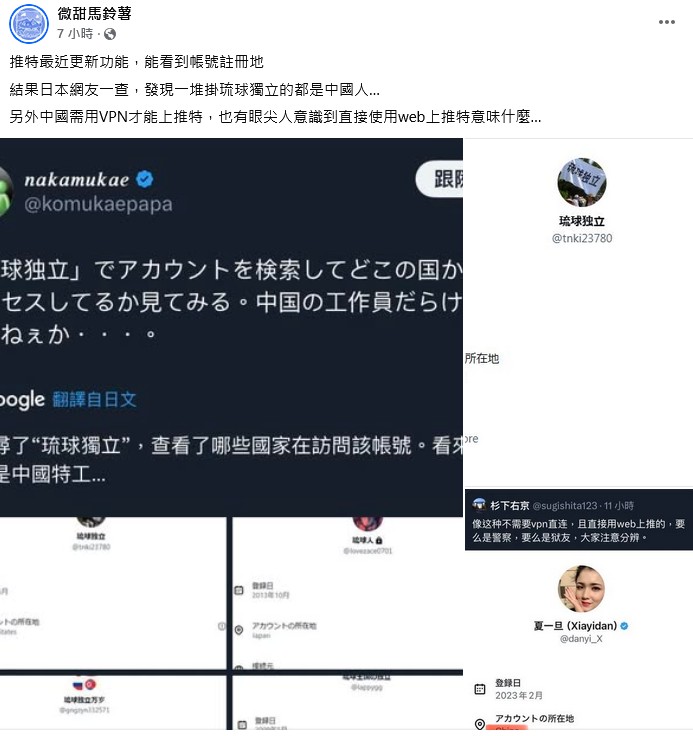
Task: Click the @tnki23780 handle under 琉球独立
Action: point(582,238)
